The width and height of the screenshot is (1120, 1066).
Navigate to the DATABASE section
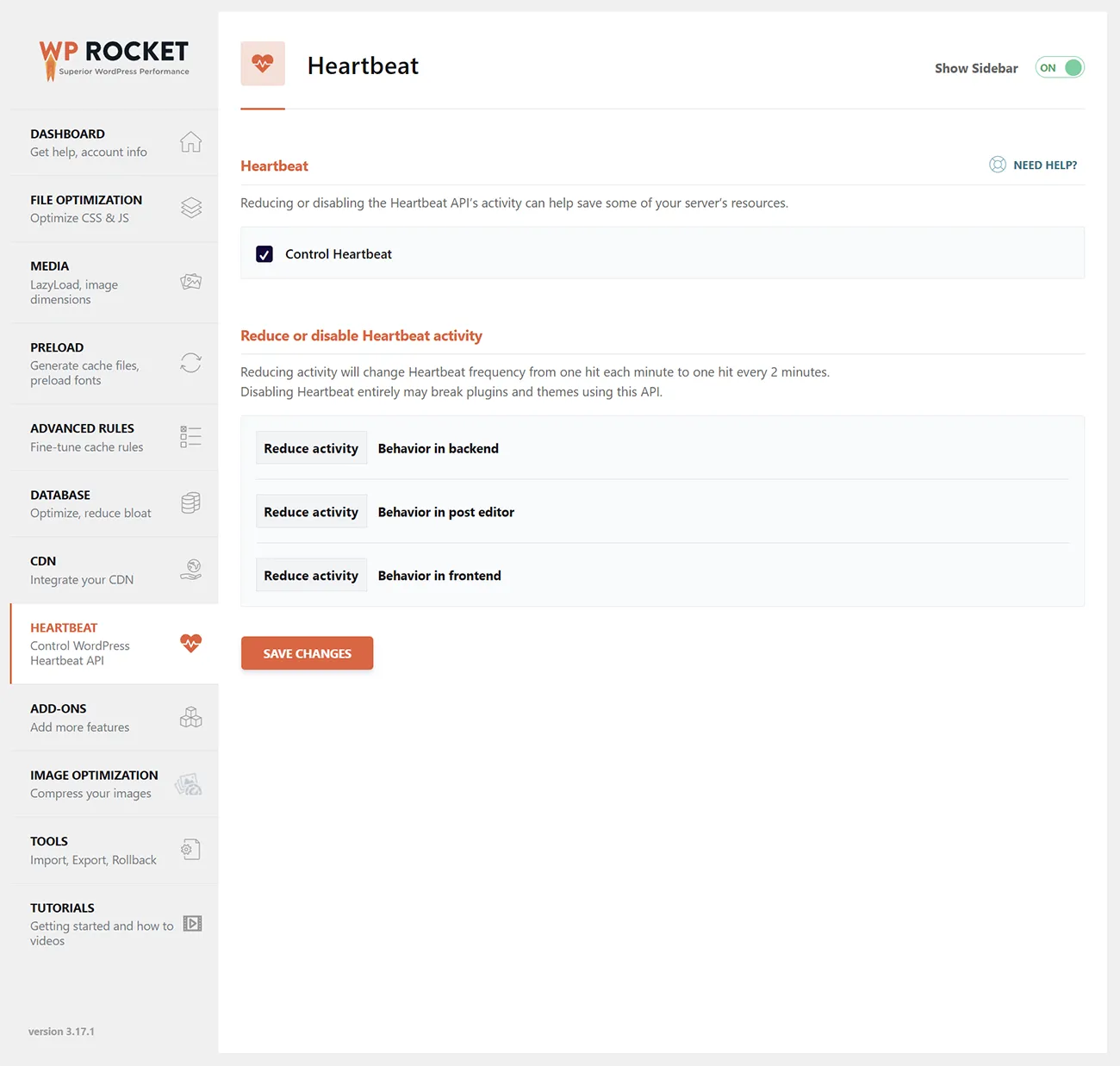tap(114, 504)
